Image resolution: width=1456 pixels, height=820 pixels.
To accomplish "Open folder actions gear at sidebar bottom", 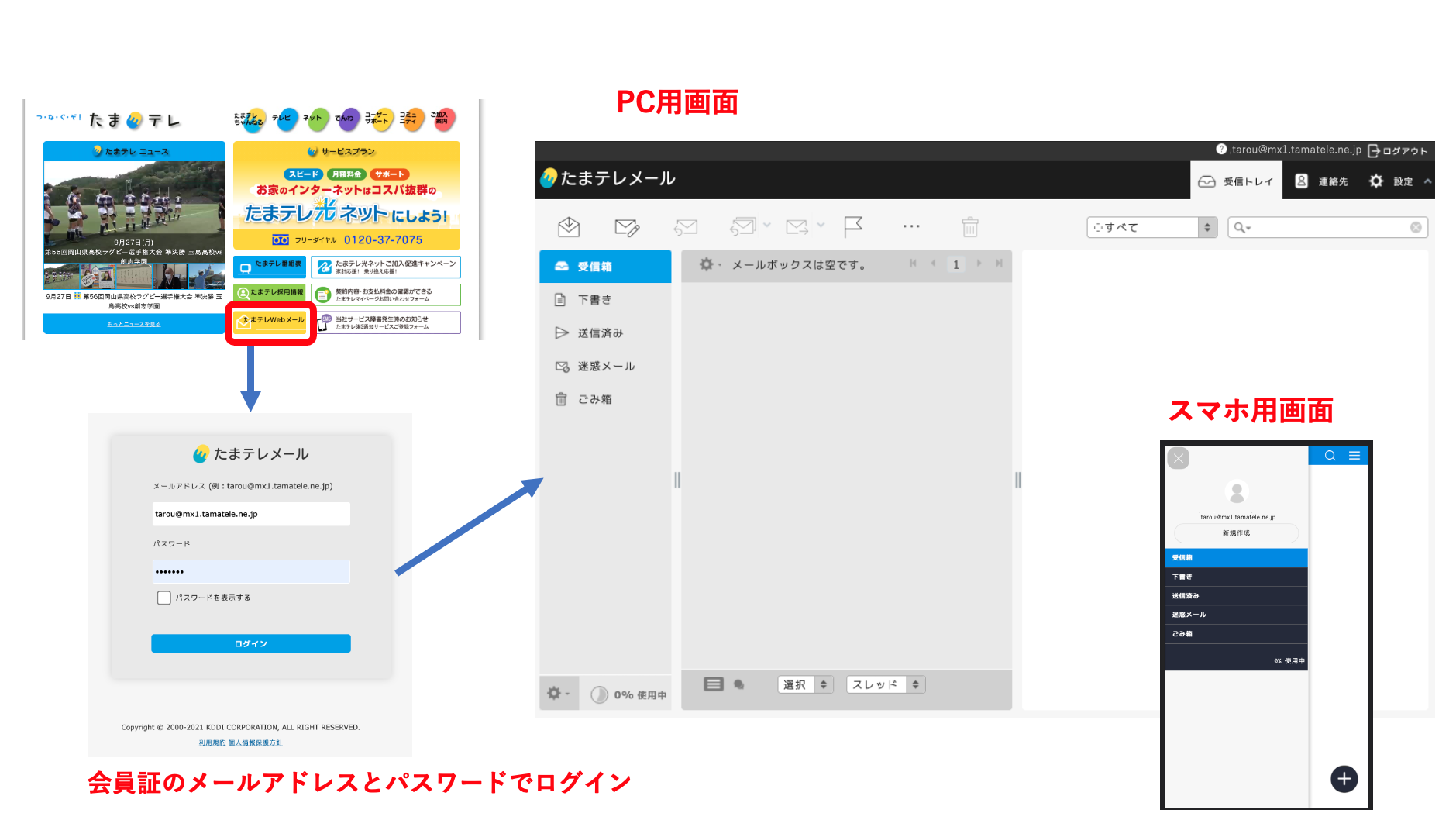I will click(557, 693).
